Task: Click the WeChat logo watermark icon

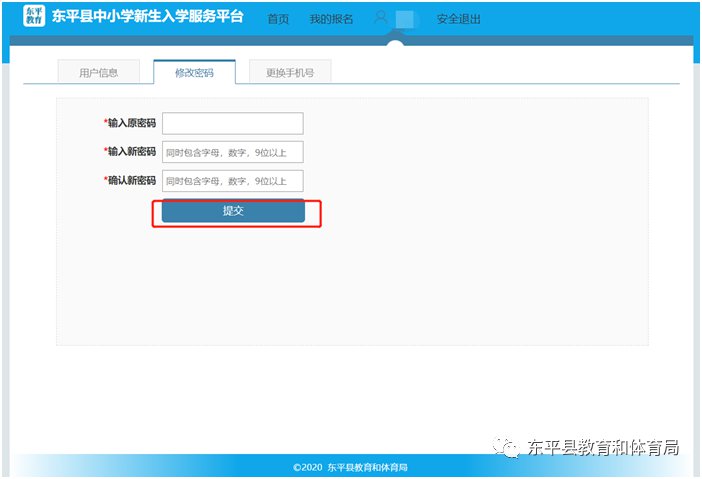Action: point(510,447)
